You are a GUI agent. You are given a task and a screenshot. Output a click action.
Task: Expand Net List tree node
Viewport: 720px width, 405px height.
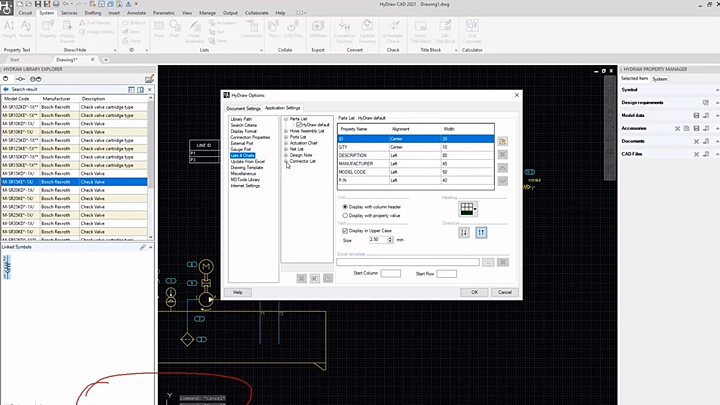pos(286,149)
